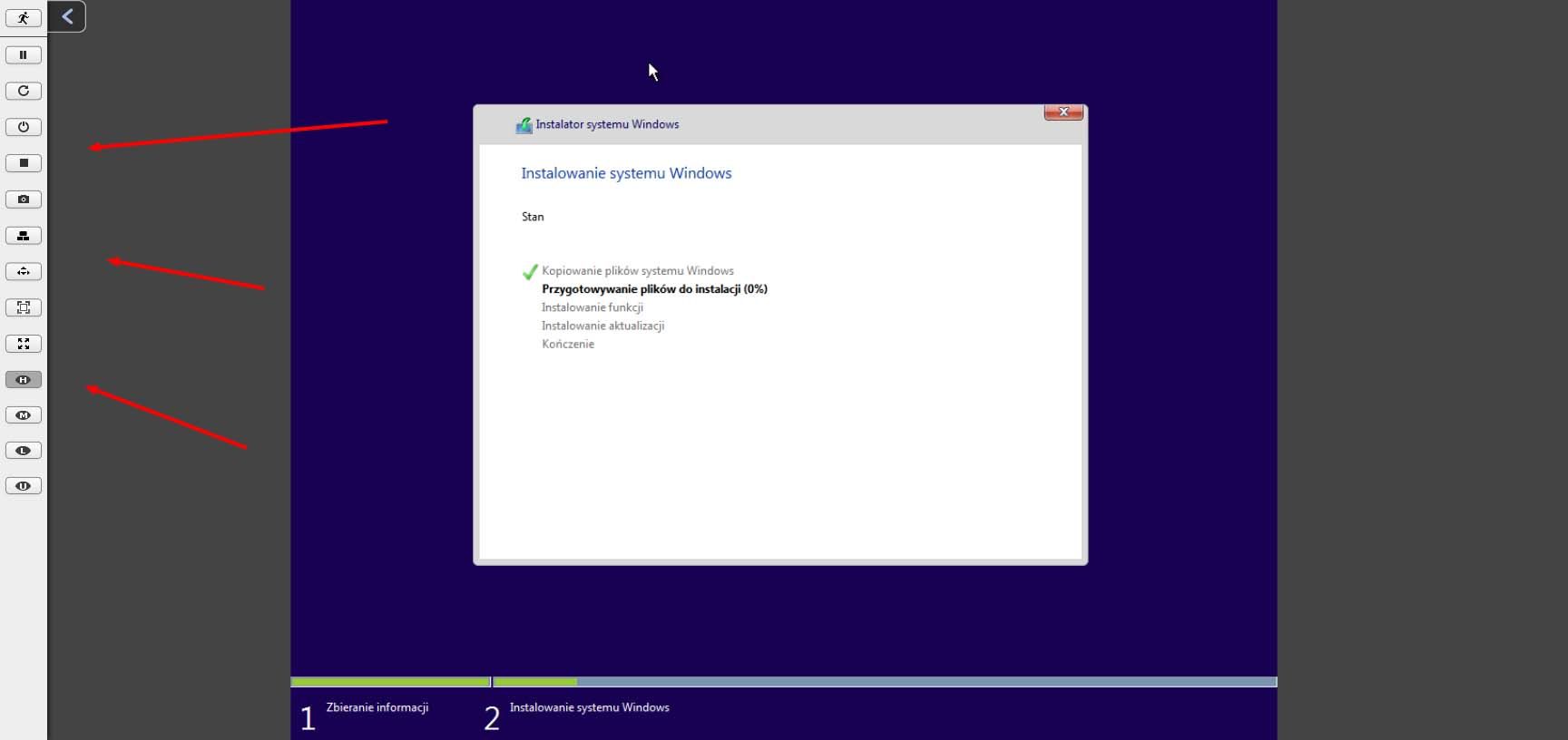This screenshot has width=1568, height=740.
Task: Close the Instalator systemu Windows dialog
Action: pos(1063,112)
